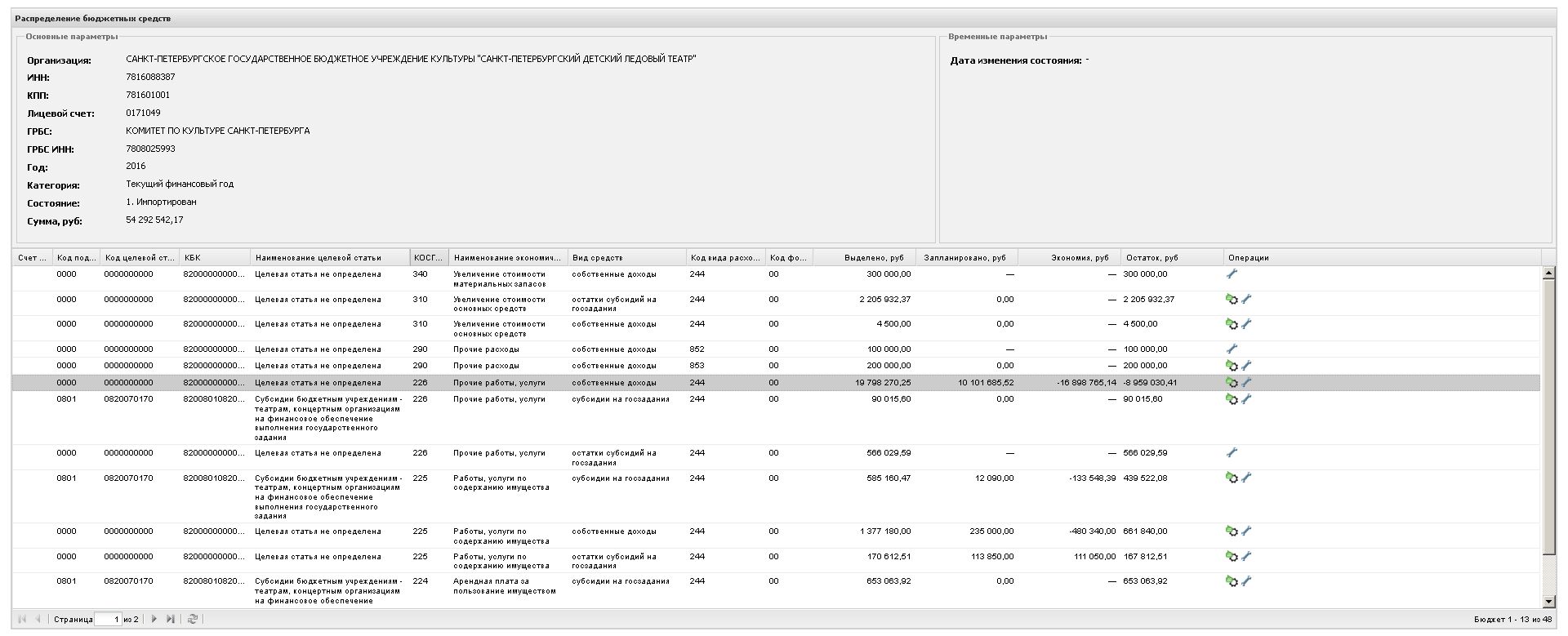Click the wrench icon in the 566 029,59 row
The height and width of the screenshot is (636, 1568).
(1232, 452)
